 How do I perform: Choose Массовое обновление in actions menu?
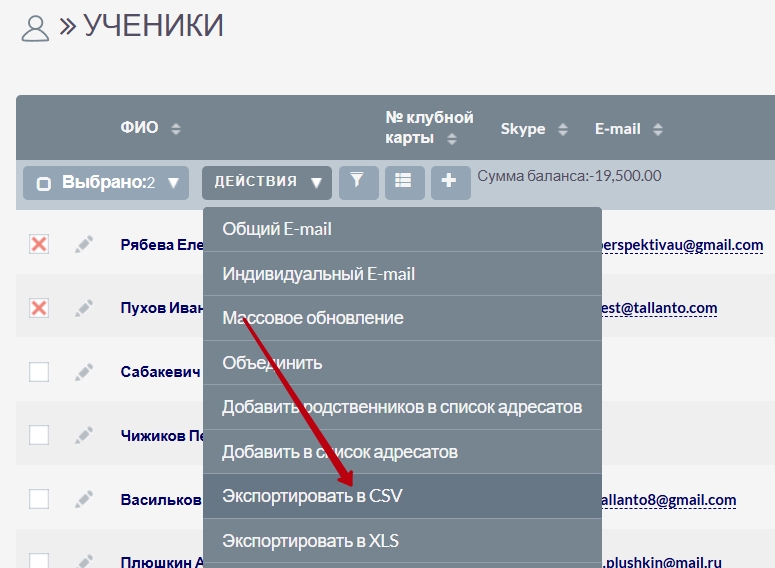pos(402,318)
